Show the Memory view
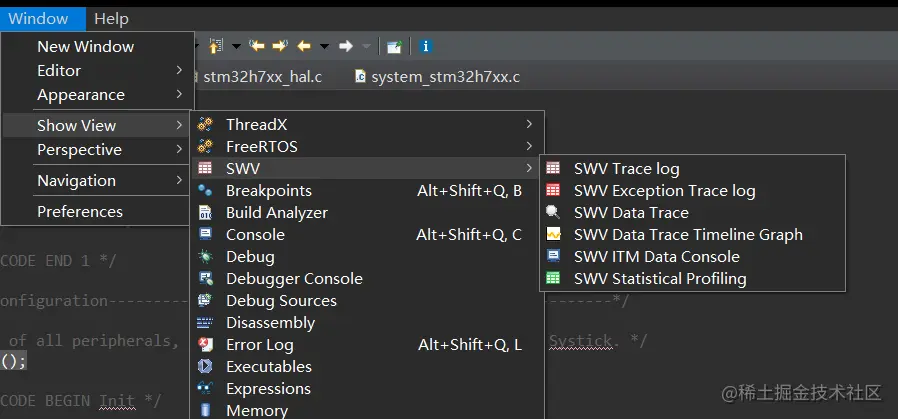This screenshot has width=898, height=419. (x=367, y=410)
